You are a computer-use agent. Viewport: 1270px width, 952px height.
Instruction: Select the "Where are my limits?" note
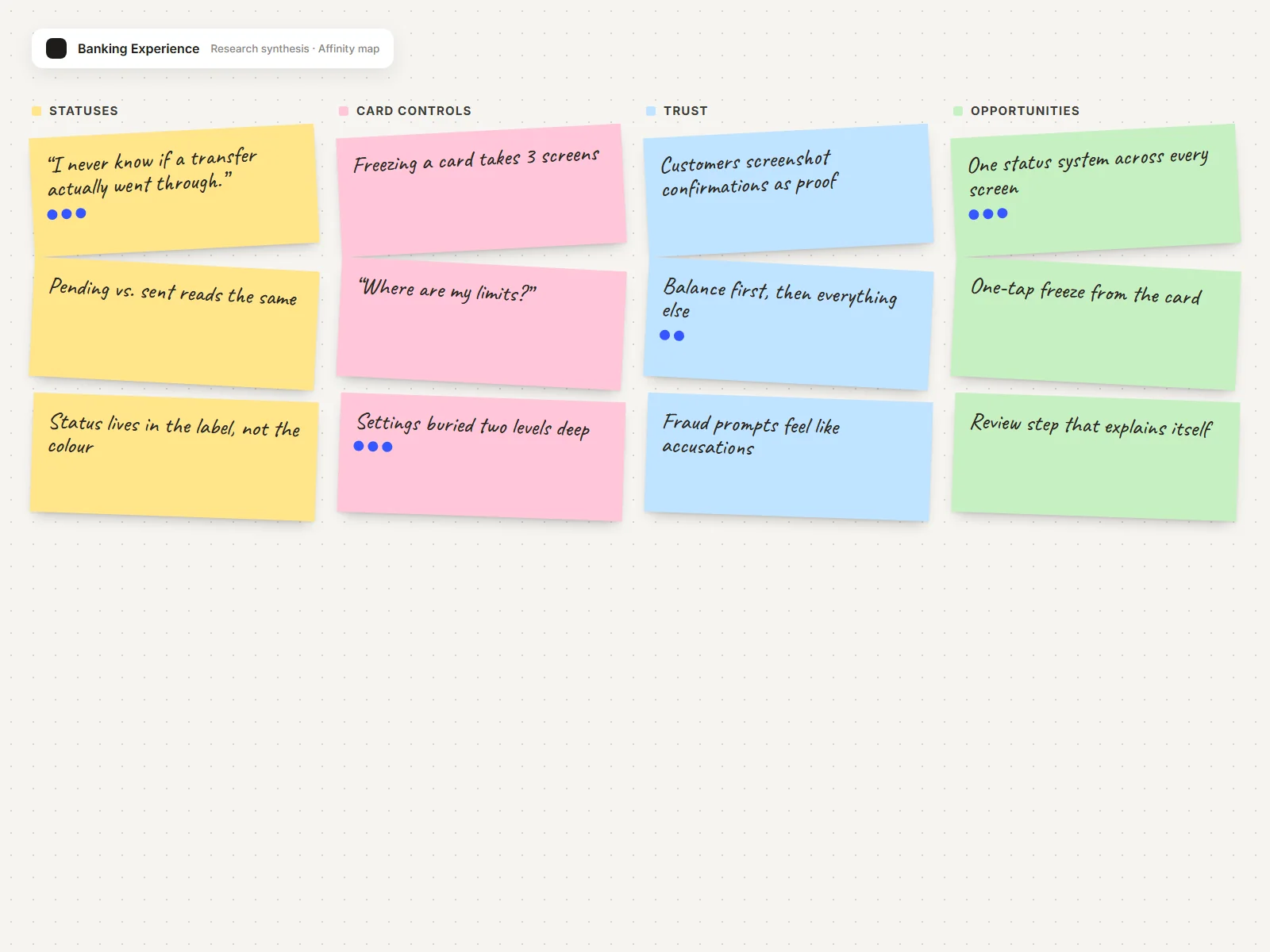tap(481, 324)
